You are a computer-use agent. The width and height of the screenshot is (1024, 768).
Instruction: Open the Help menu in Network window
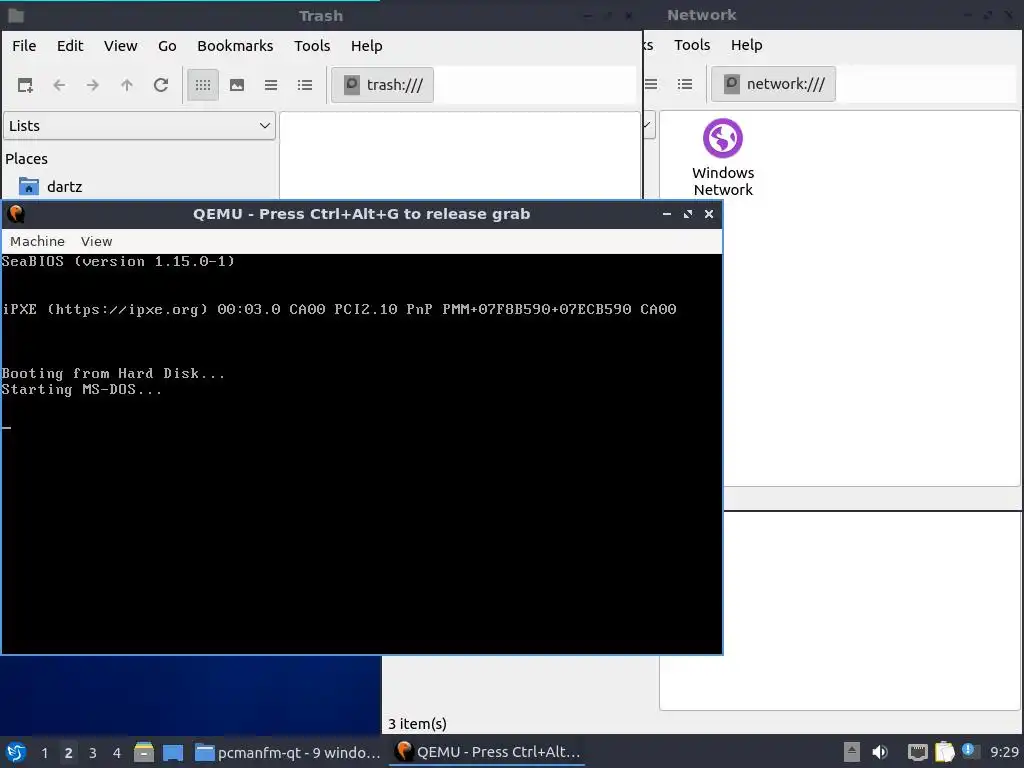tap(746, 44)
